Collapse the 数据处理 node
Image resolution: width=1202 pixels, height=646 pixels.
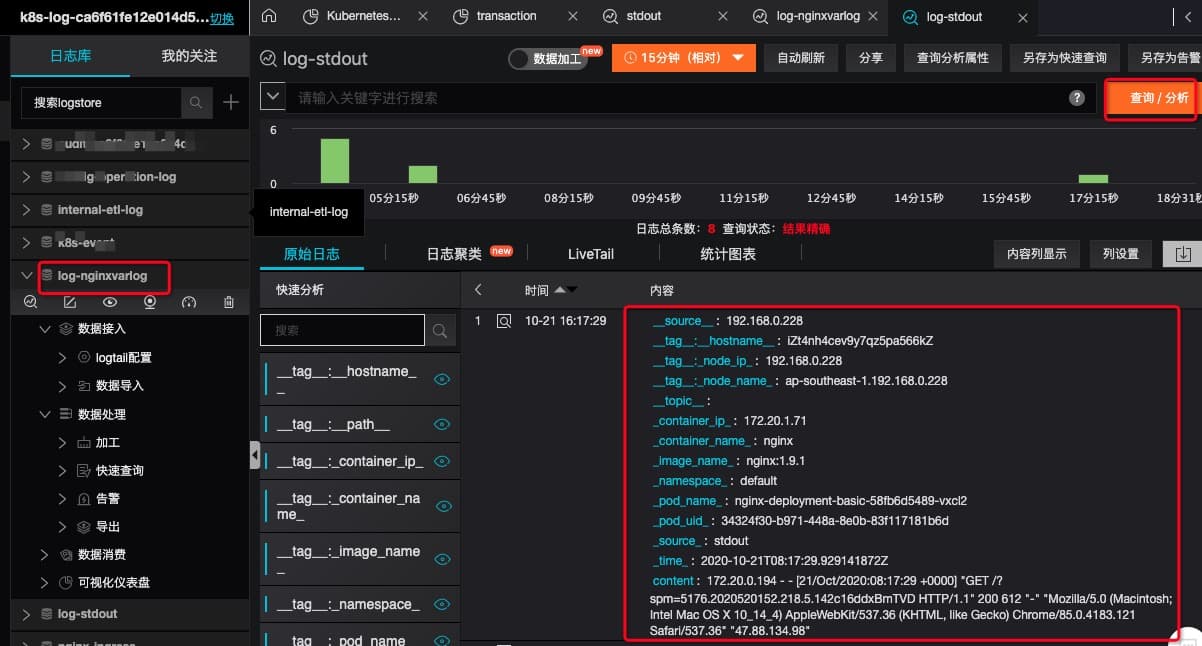click(44, 414)
